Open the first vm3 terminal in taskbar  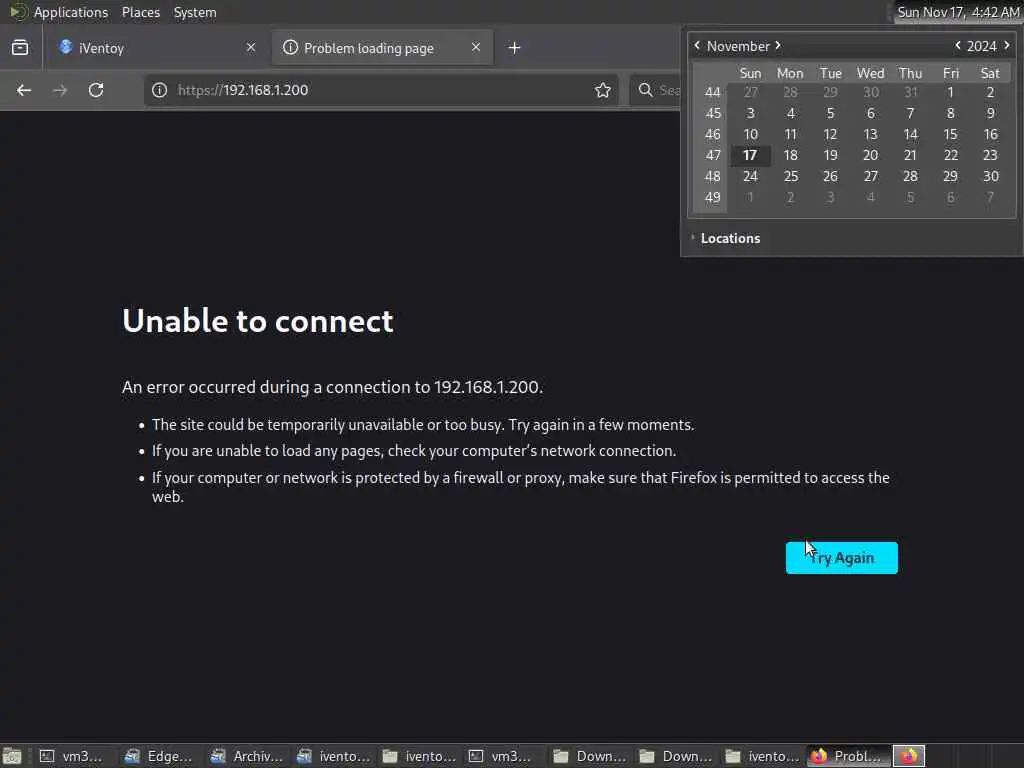(x=72, y=756)
